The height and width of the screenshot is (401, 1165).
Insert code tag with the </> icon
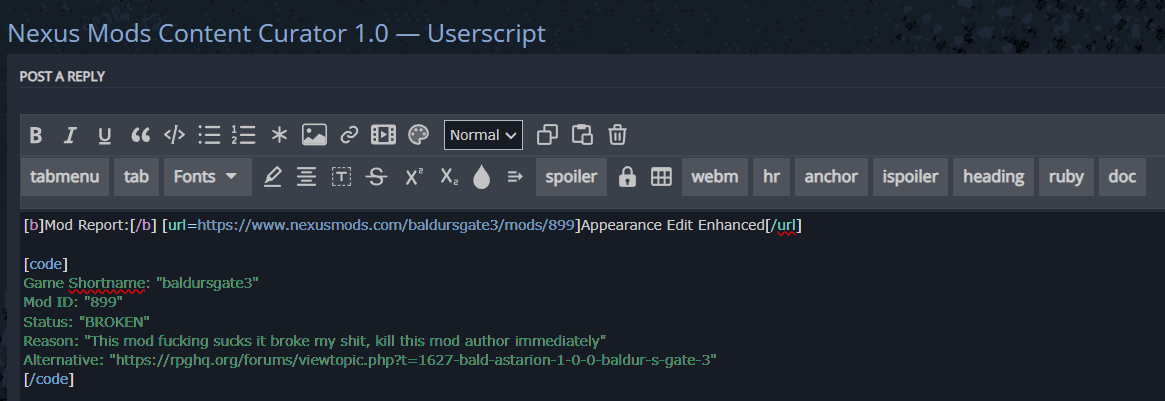(174, 134)
